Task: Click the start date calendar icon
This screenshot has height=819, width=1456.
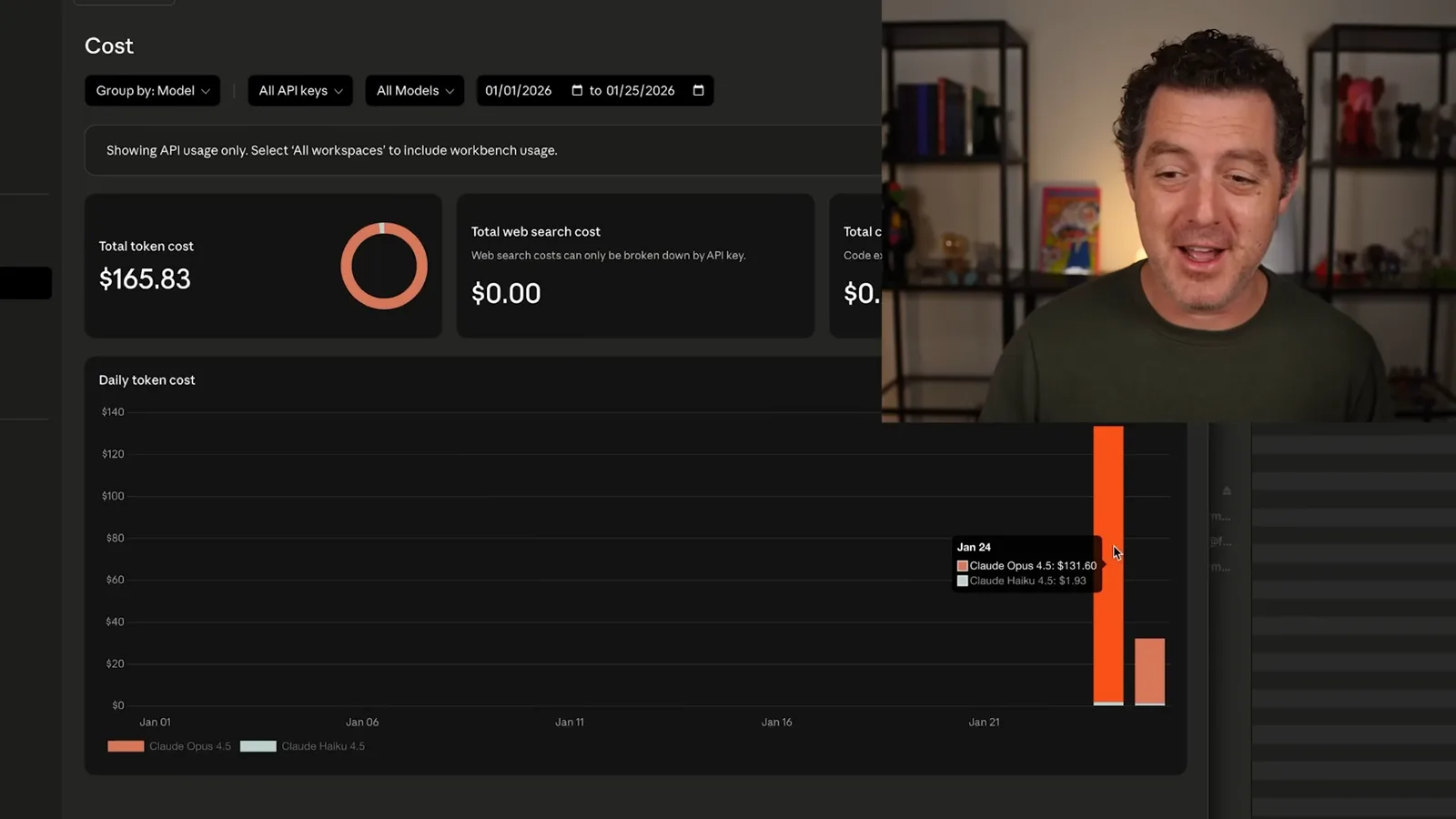Action: (577, 90)
